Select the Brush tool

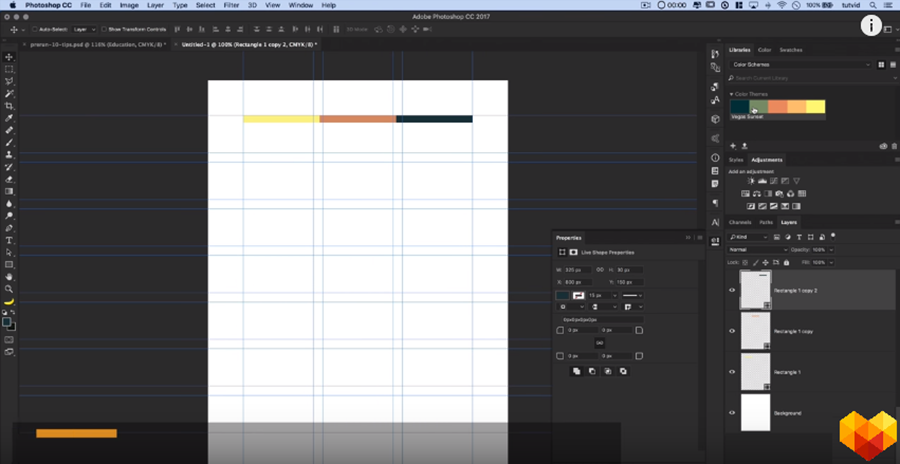(9, 142)
